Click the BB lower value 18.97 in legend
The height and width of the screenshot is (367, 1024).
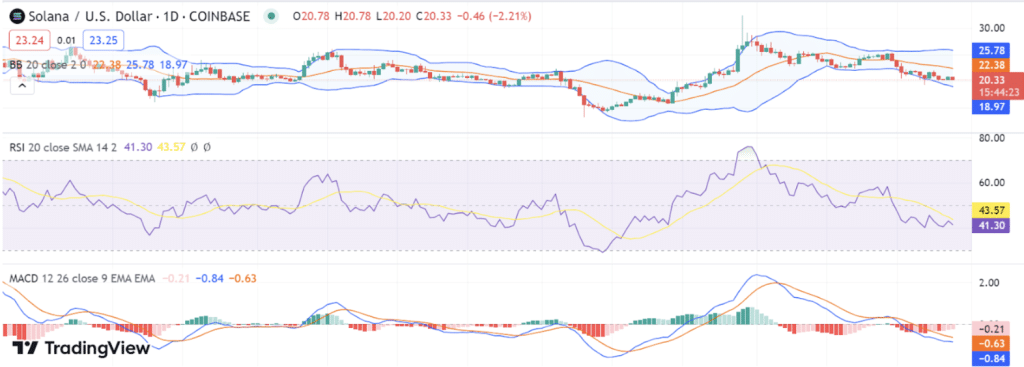pos(173,64)
